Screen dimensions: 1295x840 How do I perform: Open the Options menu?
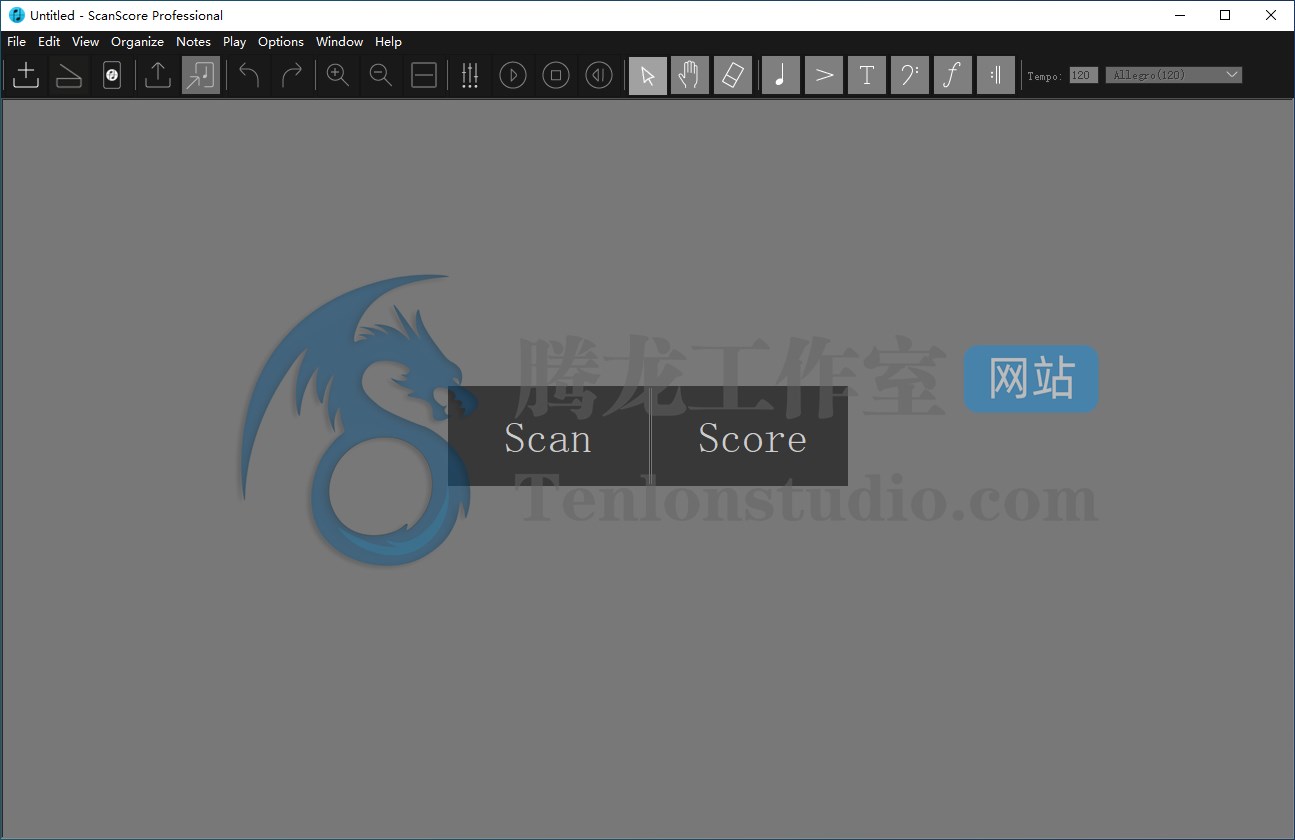(x=281, y=42)
